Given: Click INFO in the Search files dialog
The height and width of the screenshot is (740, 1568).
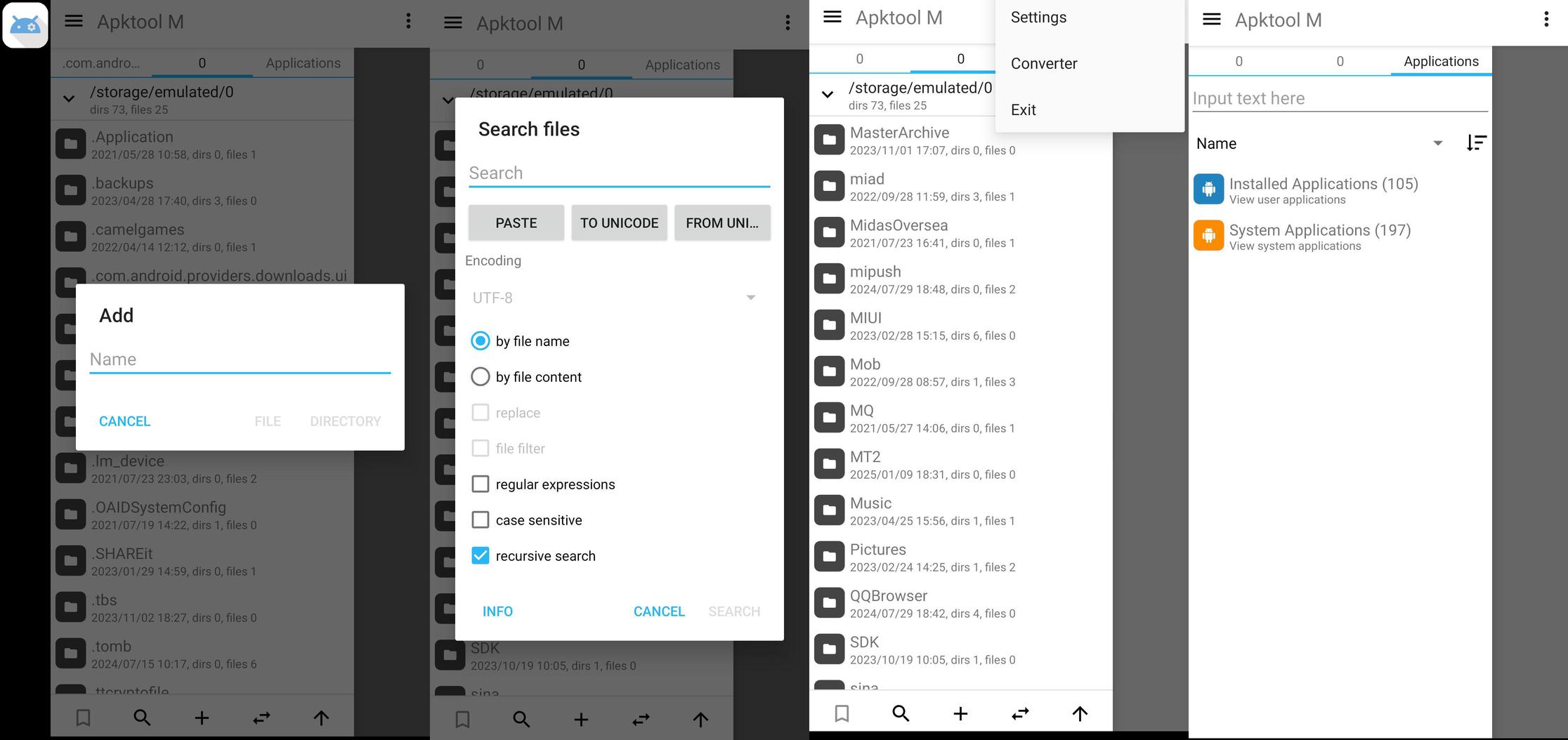Looking at the screenshot, I should (x=497, y=612).
